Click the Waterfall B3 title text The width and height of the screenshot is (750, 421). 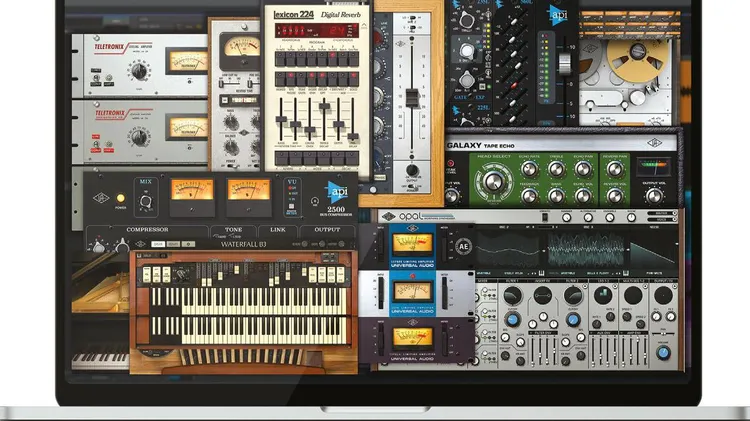pos(243,244)
